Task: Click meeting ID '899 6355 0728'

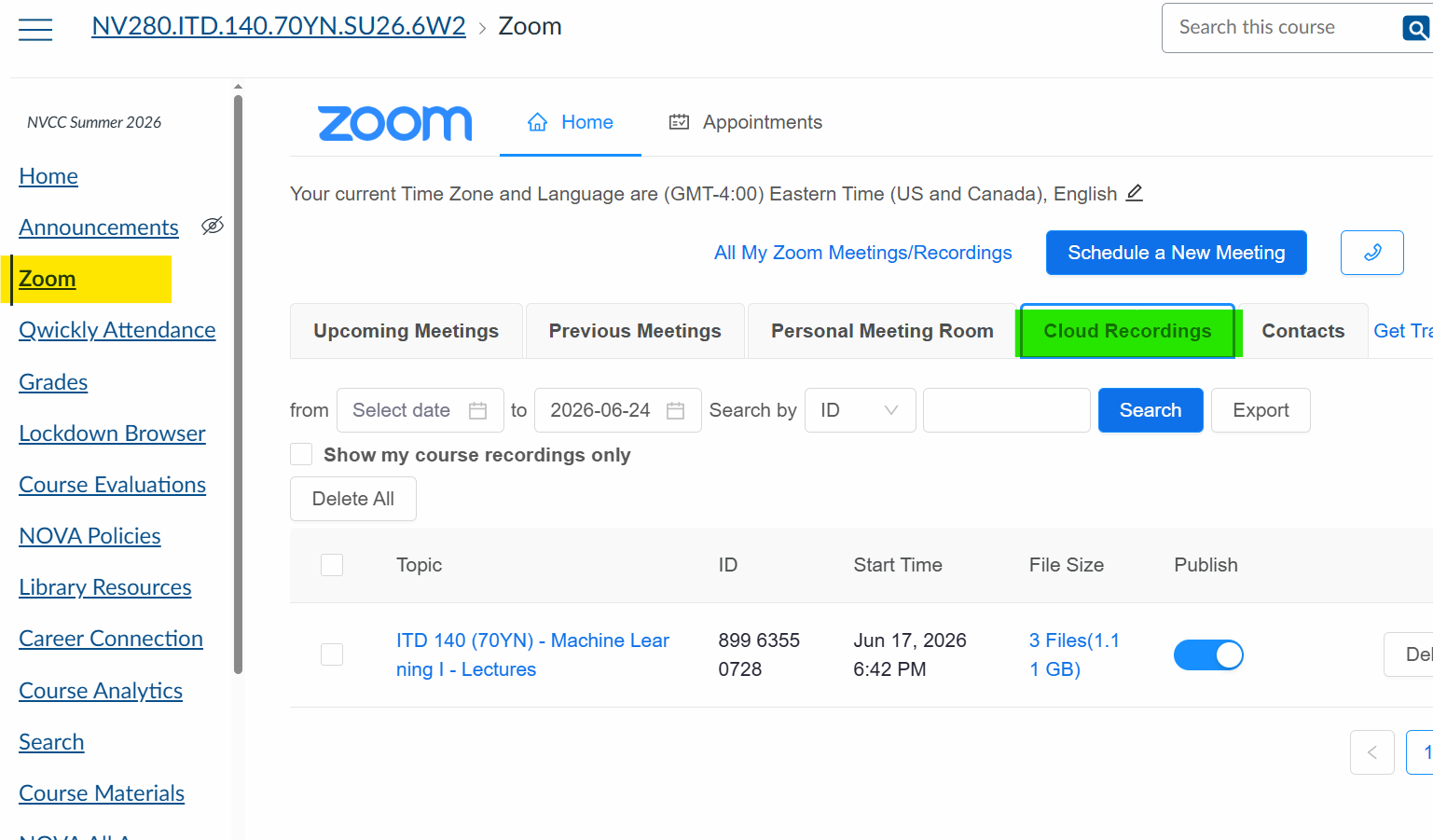Action: [x=759, y=654]
